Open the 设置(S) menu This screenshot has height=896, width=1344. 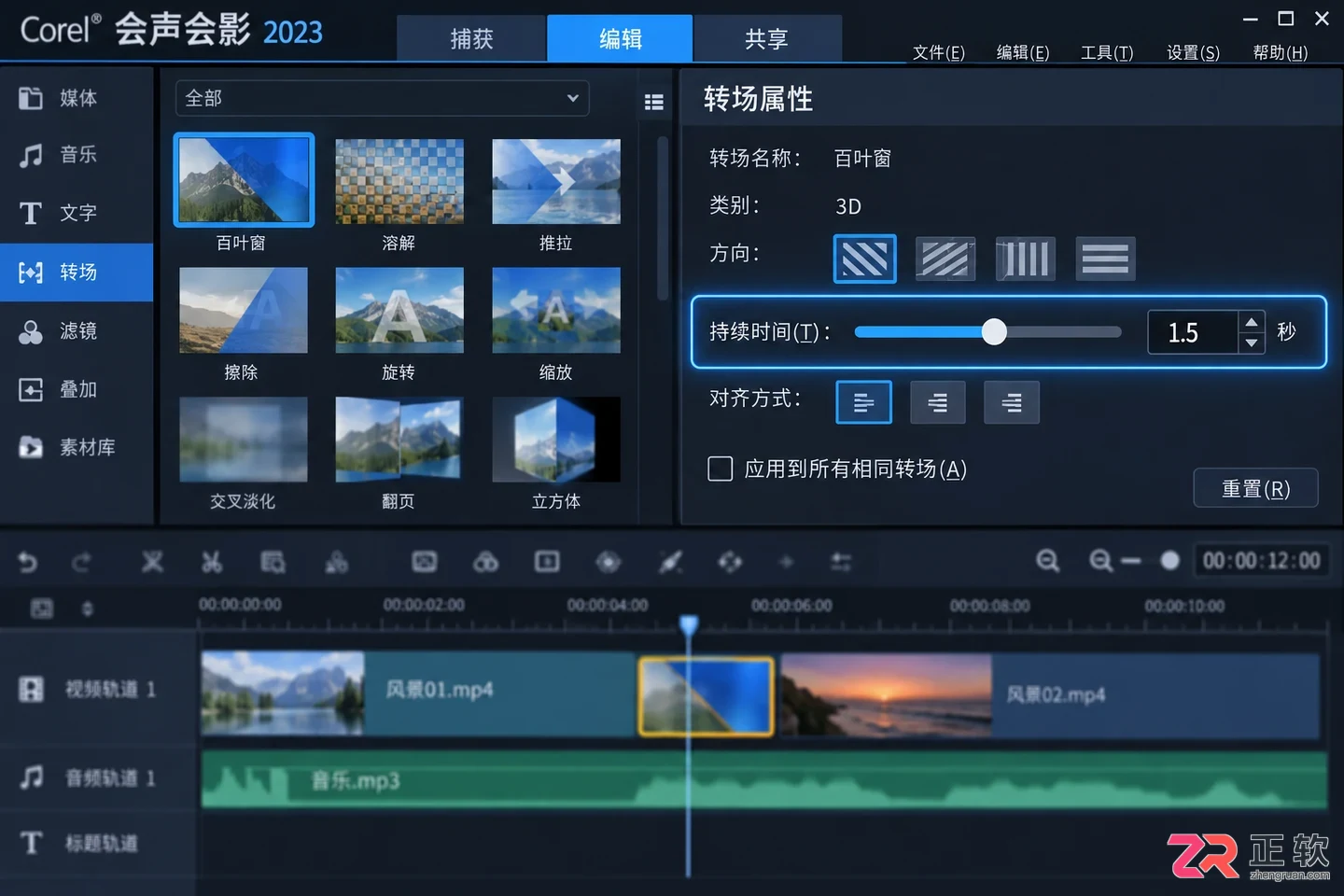coord(1193,52)
